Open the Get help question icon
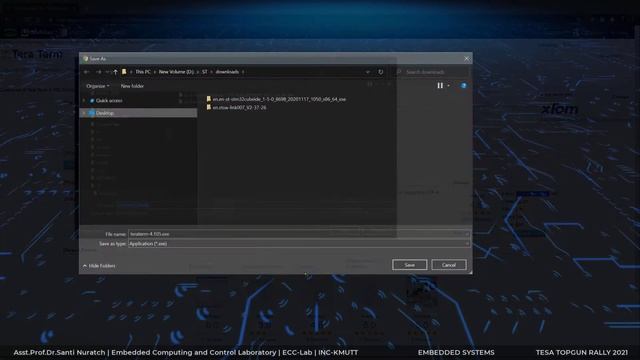This screenshot has height=360, width=640. pos(464,86)
